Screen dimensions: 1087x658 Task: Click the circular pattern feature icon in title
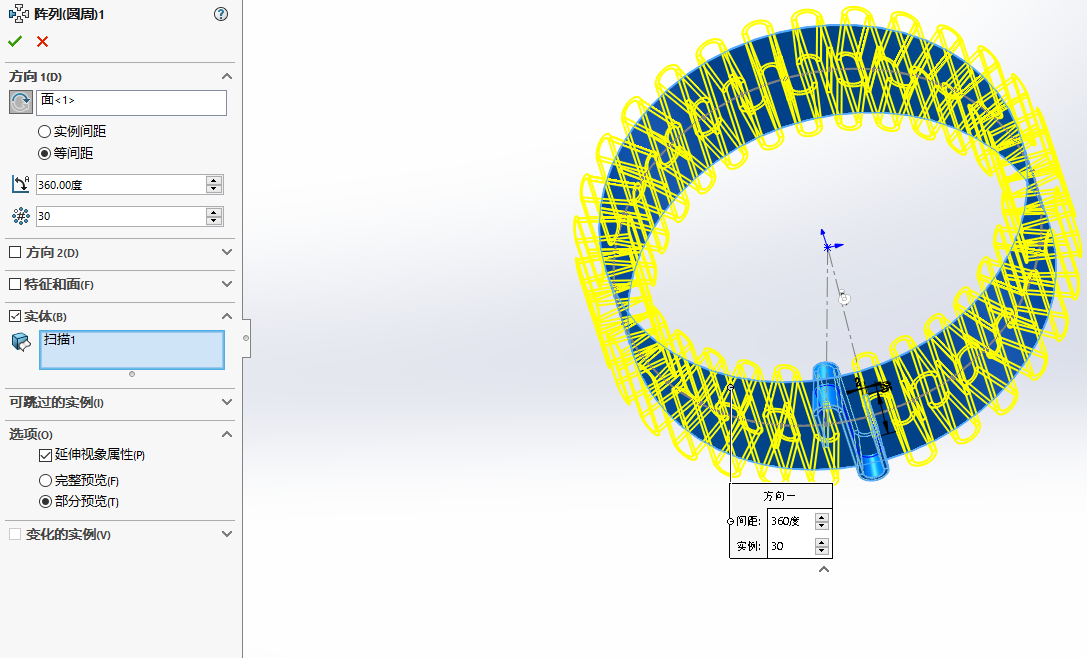pyautogui.click(x=19, y=14)
